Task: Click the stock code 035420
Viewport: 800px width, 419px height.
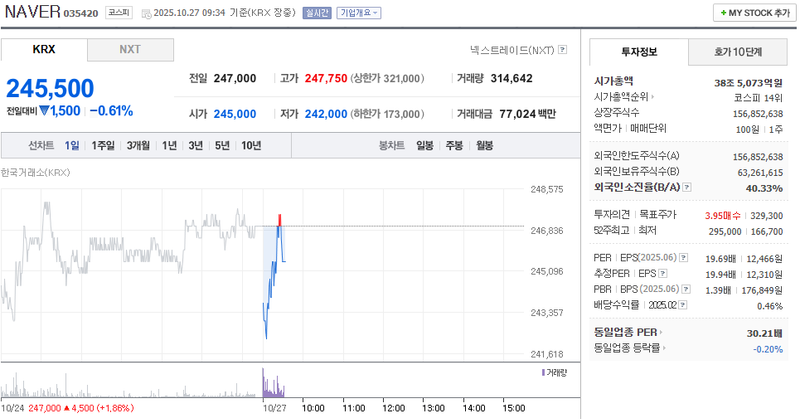Action: click(x=81, y=13)
